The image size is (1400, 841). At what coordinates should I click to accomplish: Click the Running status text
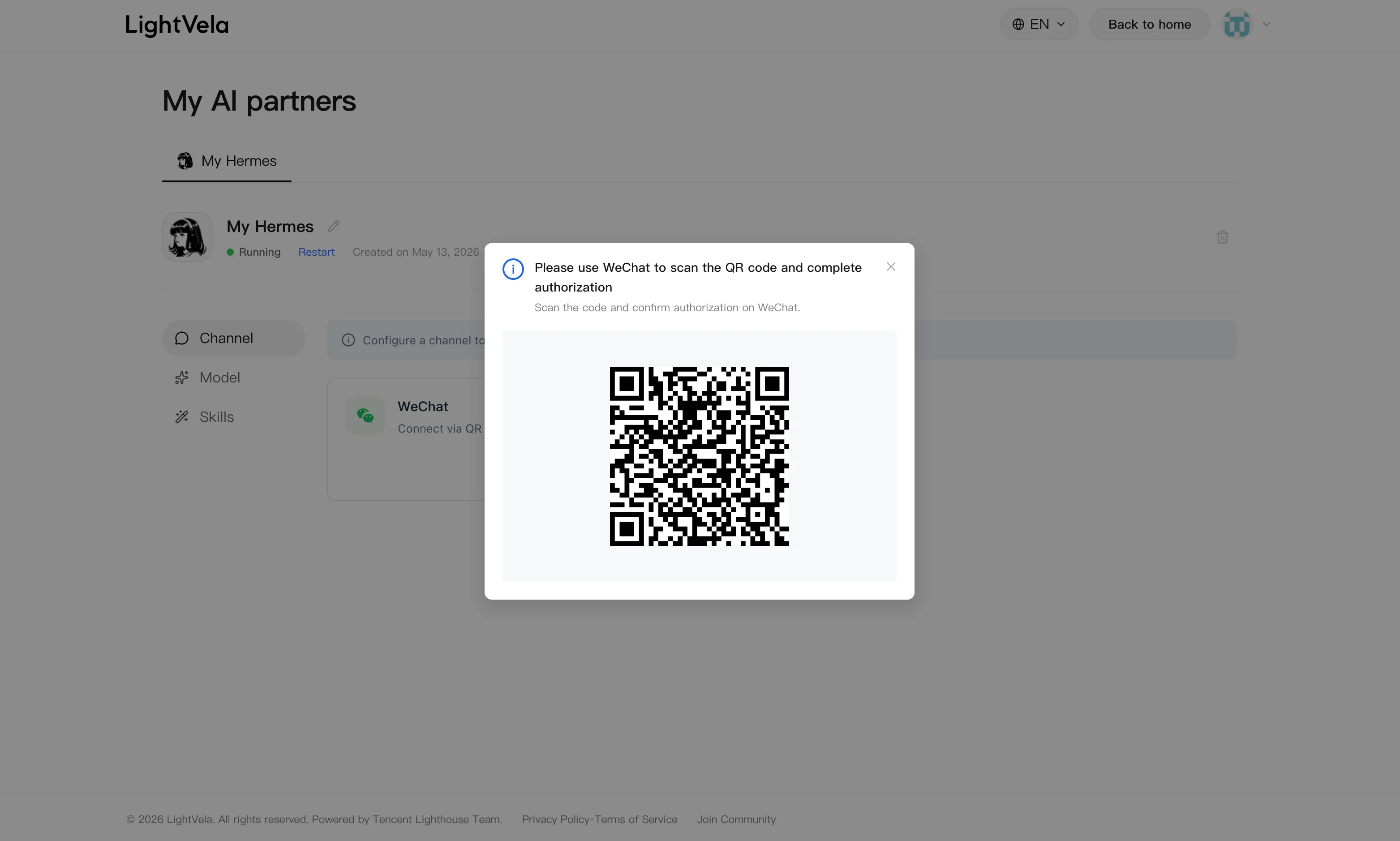(x=259, y=252)
